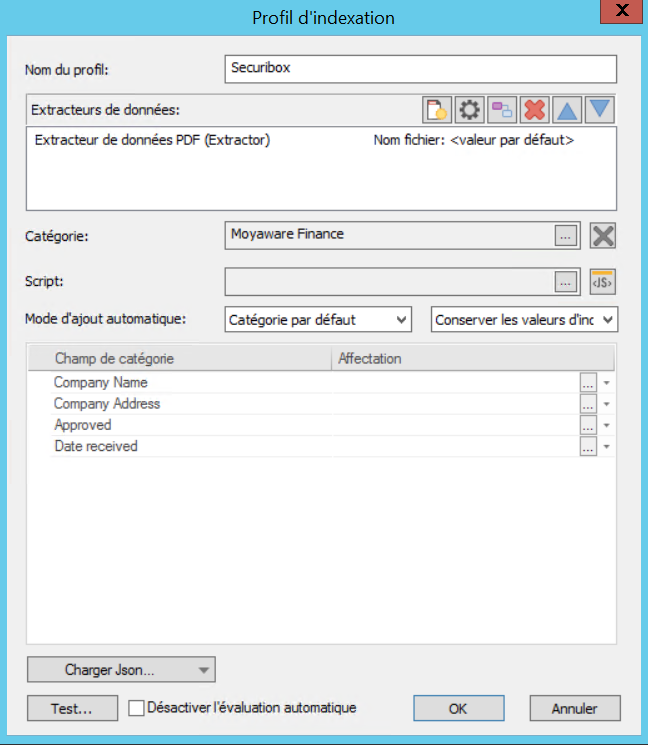Click 'Nom fichier: <valeur par défaut>' text
Screen dimensions: 648x745
coord(474,140)
